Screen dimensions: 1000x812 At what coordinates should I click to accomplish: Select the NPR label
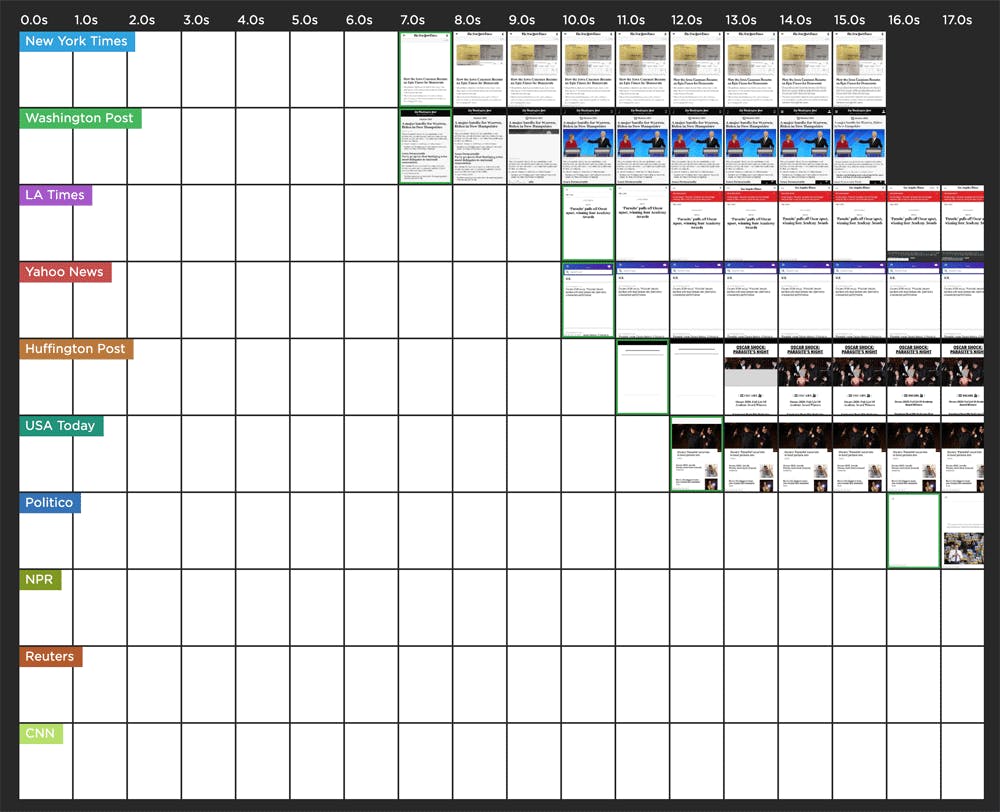[40, 579]
